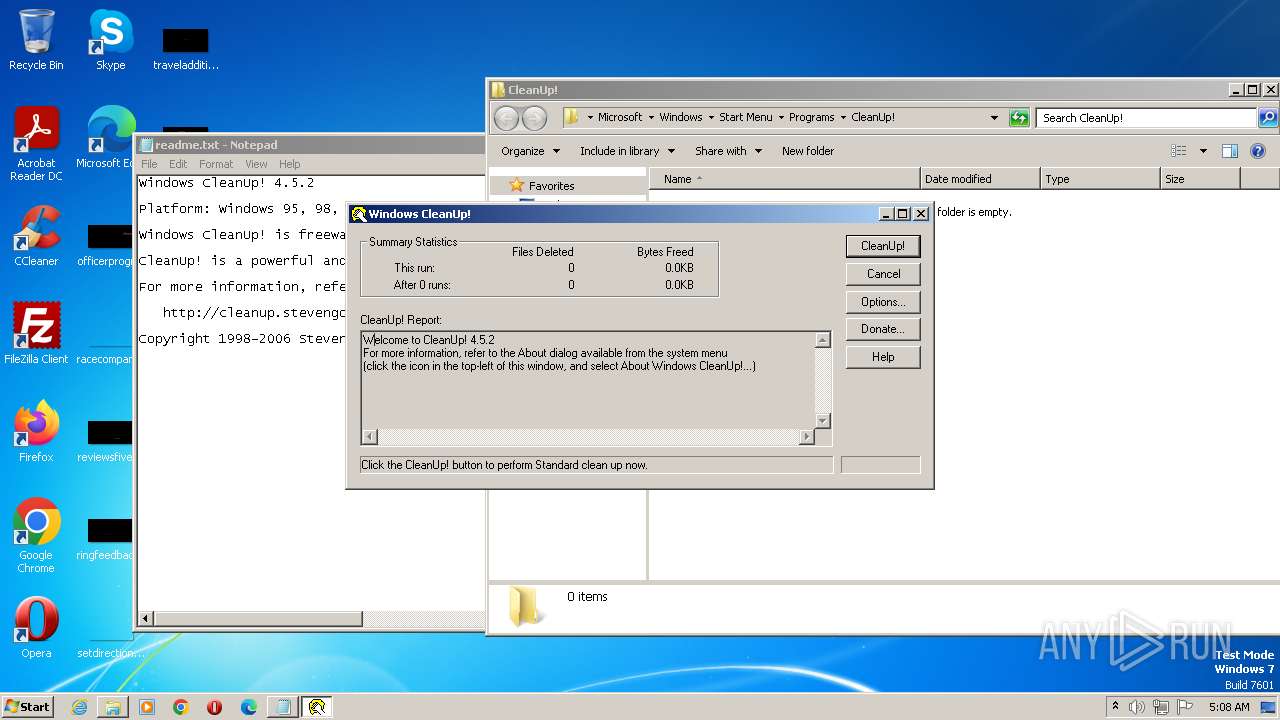Expand the Organize dropdown menu
Screen dimensions: 1280x720
(x=530, y=151)
